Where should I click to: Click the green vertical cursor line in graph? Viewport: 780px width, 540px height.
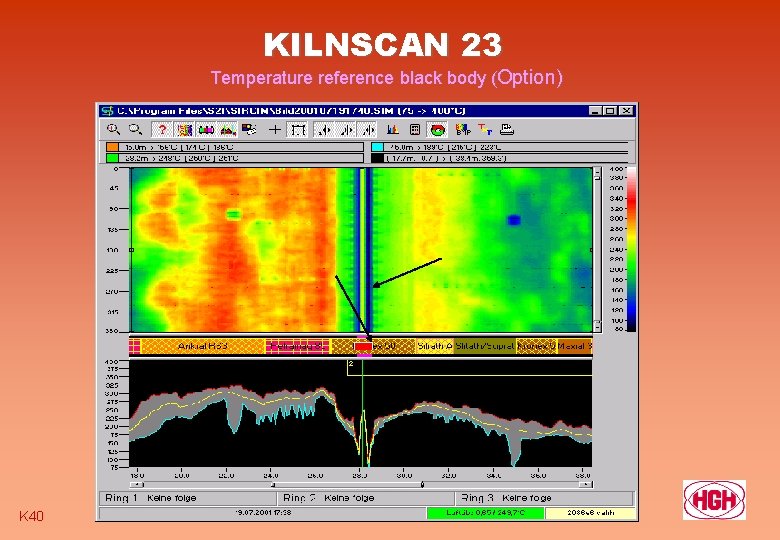click(x=363, y=413)
